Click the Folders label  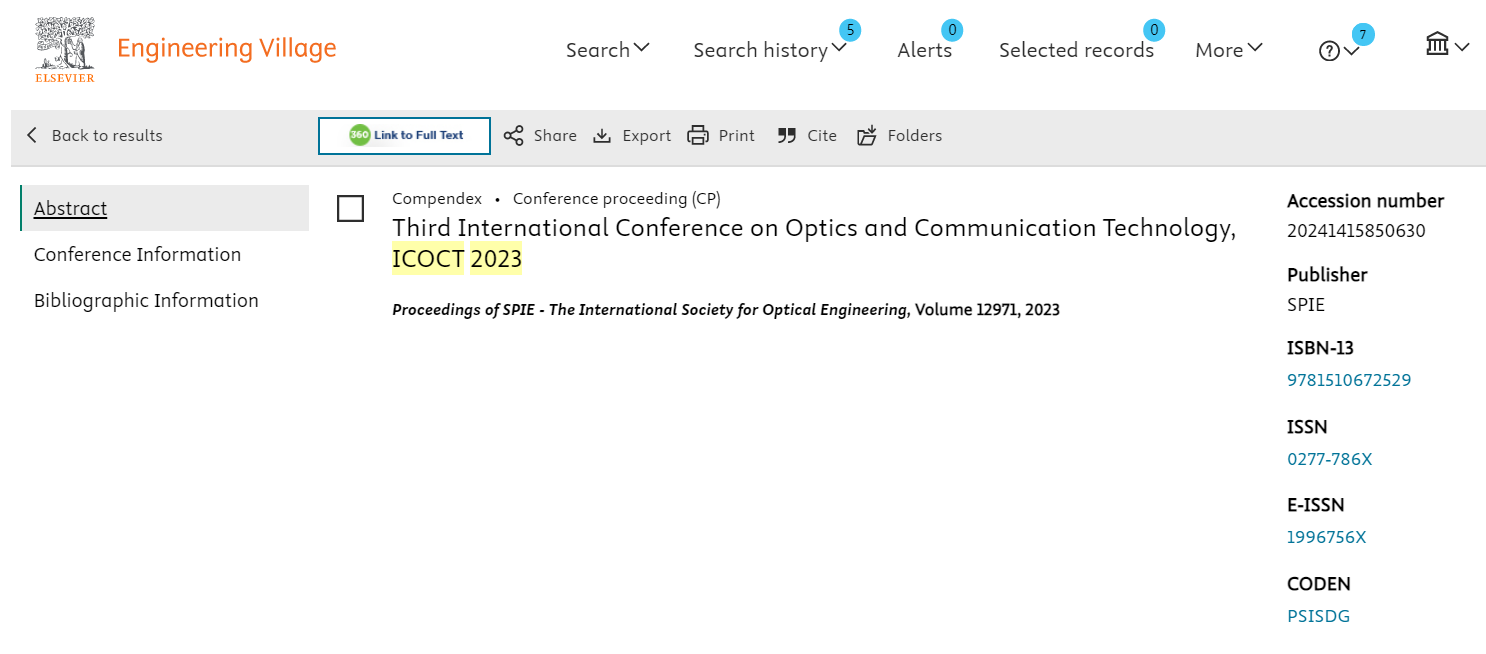coord(915,135)
